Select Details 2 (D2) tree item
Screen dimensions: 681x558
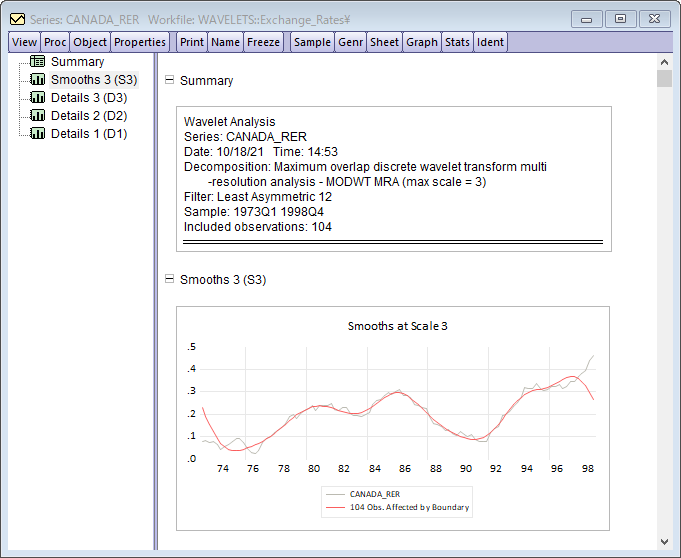pos(89,116)
